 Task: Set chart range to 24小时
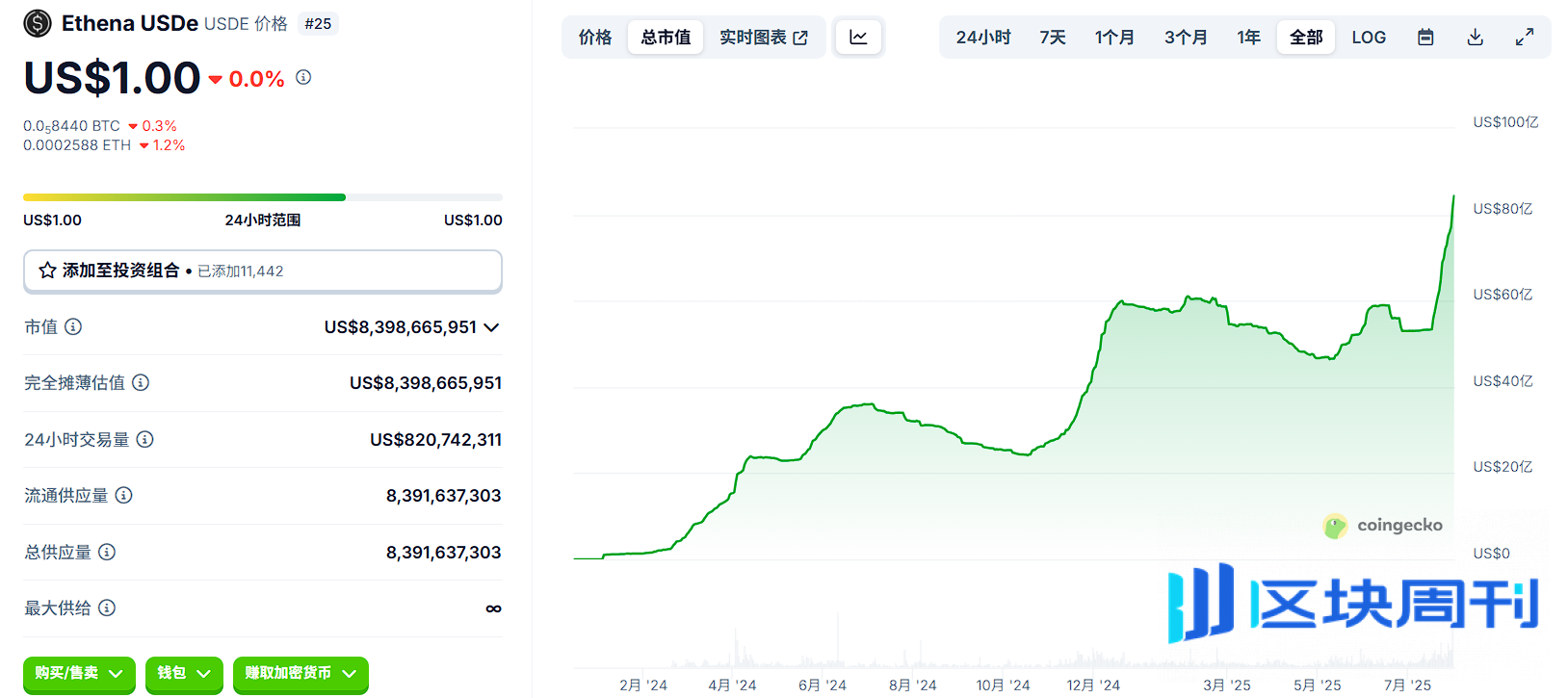point(983,38)
